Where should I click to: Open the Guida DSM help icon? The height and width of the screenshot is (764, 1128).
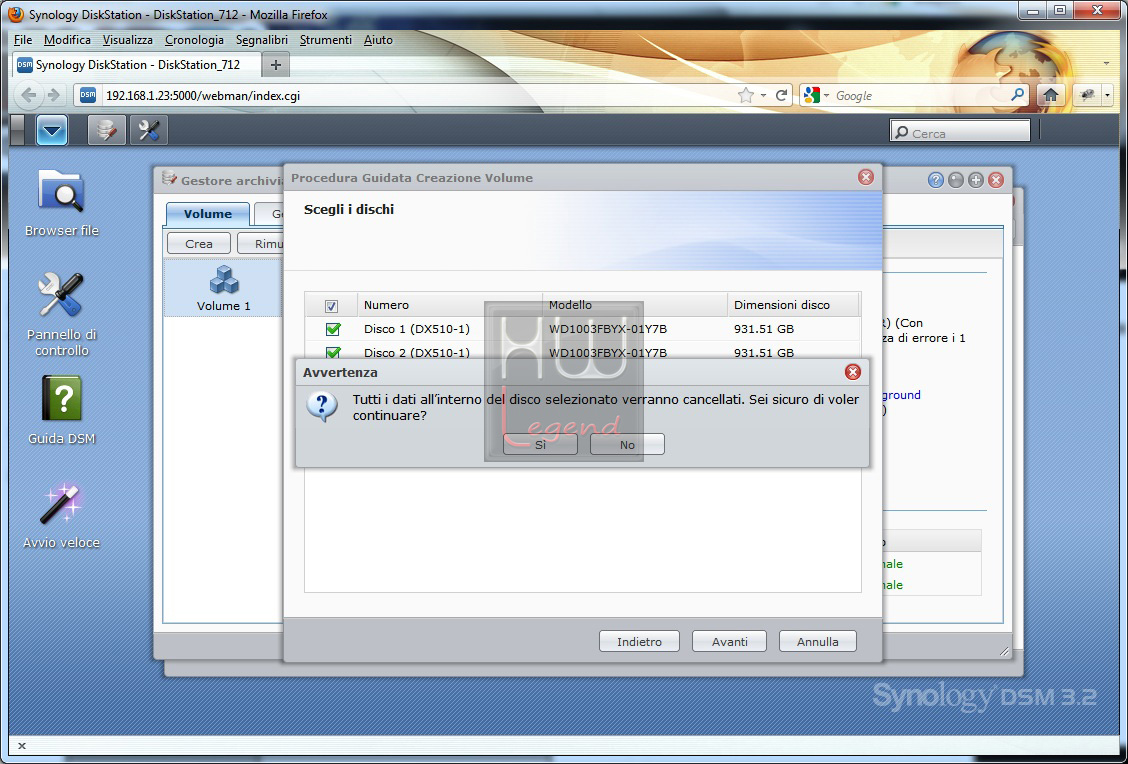click(61, 409)
